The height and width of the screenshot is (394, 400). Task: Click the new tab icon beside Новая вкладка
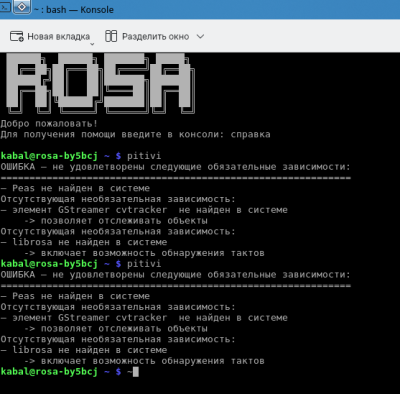[16, 36]
